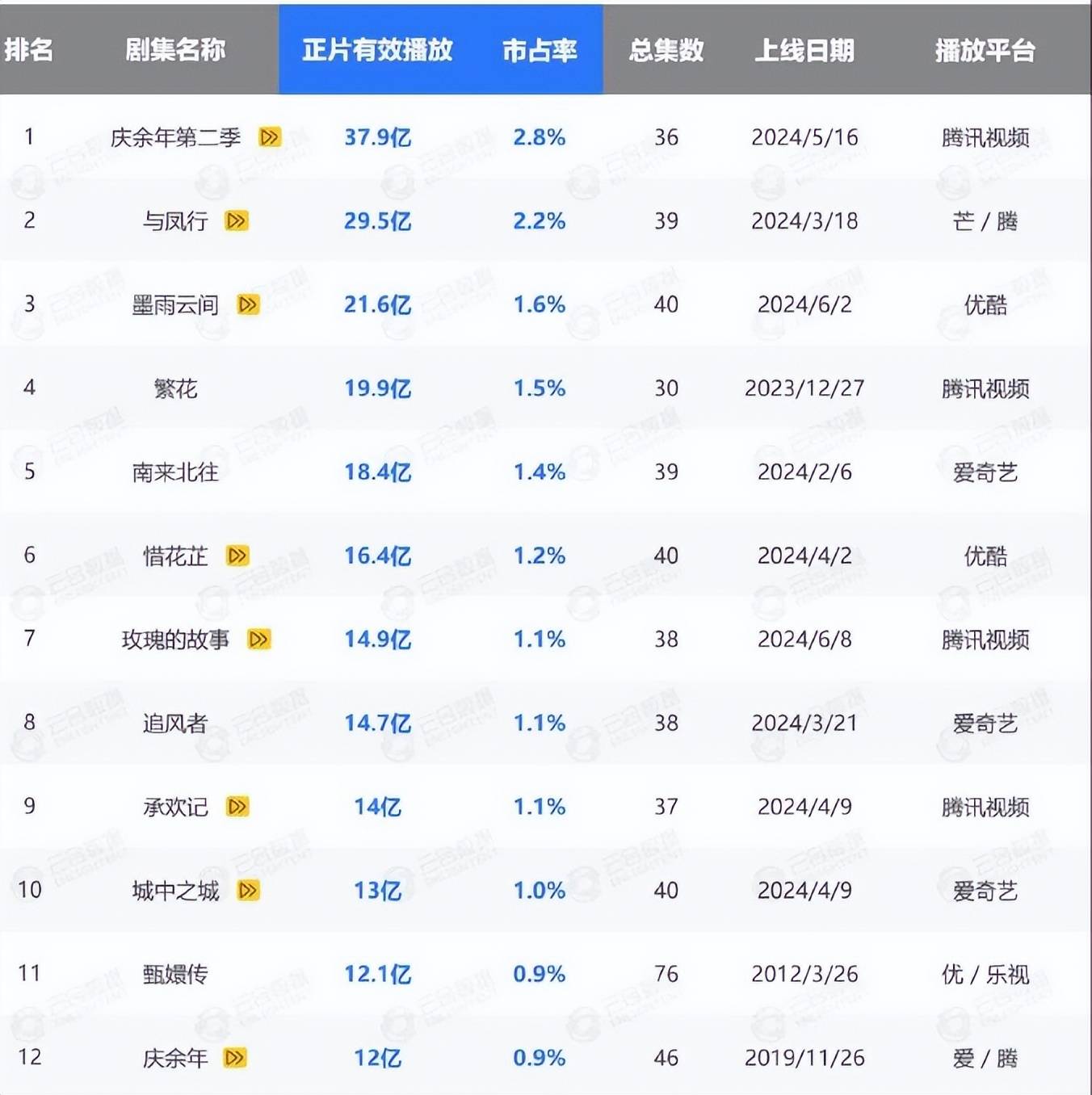The height and width of the screenshot is (1095, 1092).
Task: Select the 市占率 column header
Action: (540, 50)
